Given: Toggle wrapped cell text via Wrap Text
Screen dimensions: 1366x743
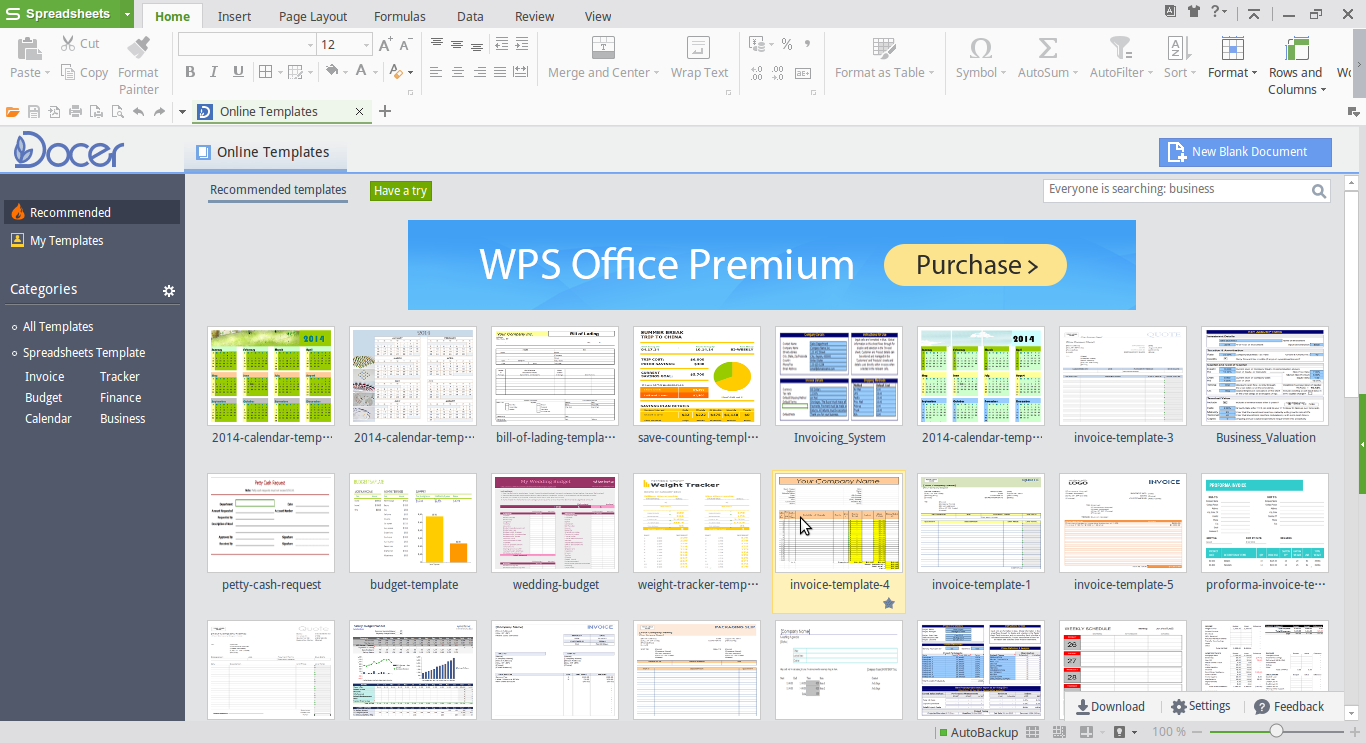Looking at the screenshot, I should tap(699, 58).
